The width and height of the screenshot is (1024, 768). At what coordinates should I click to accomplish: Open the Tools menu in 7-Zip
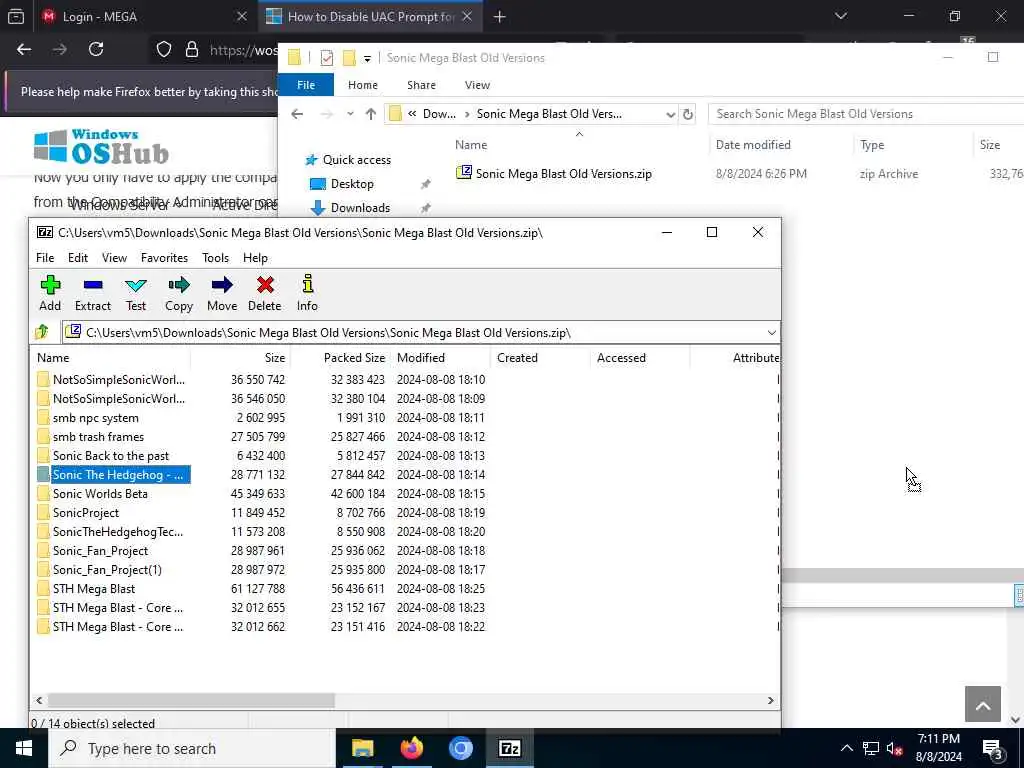(216, 258)
